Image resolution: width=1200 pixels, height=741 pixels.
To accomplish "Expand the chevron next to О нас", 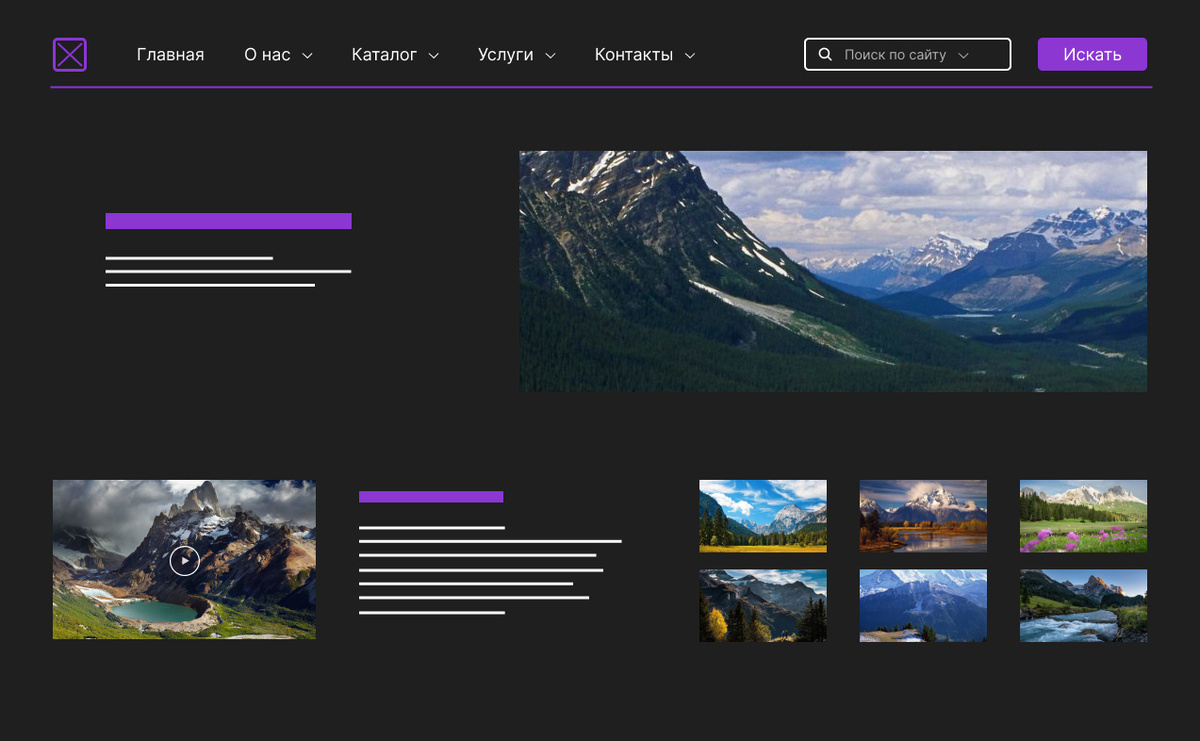I will coord(307,56).
